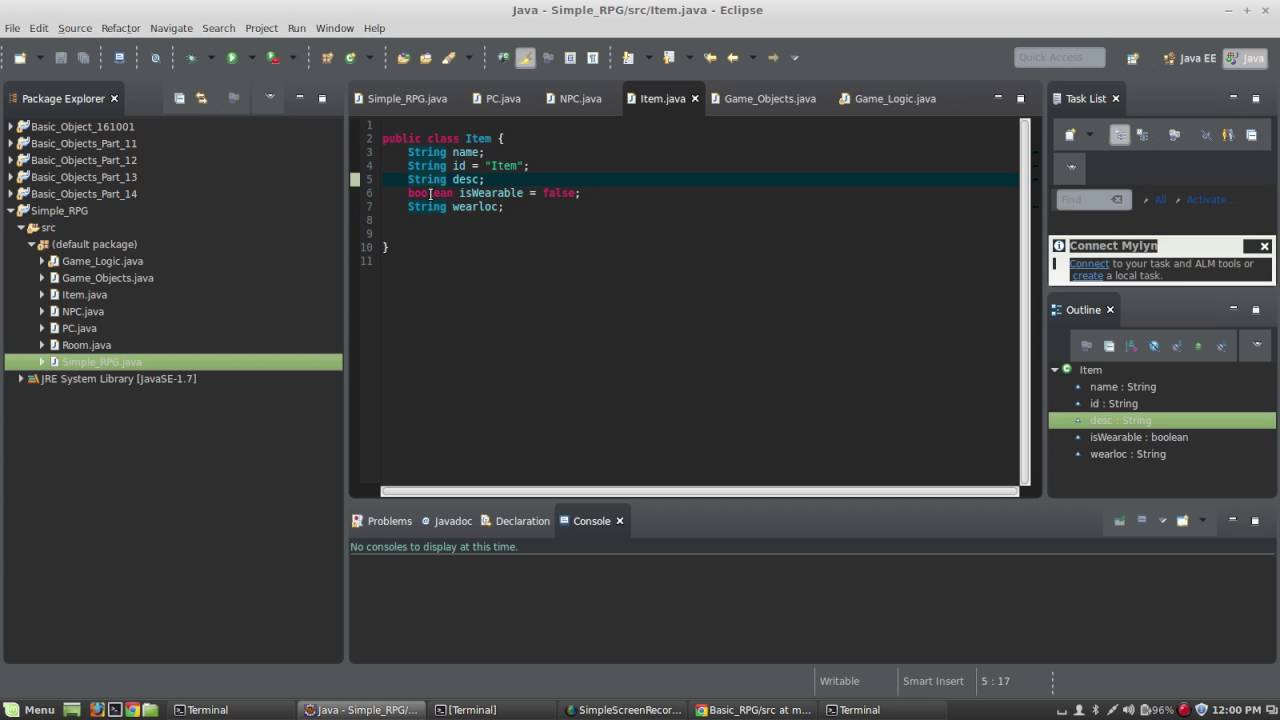The image size is (1280, 720).
Task: Run the program with the green Run icon
Action: [x=232, y=58]
